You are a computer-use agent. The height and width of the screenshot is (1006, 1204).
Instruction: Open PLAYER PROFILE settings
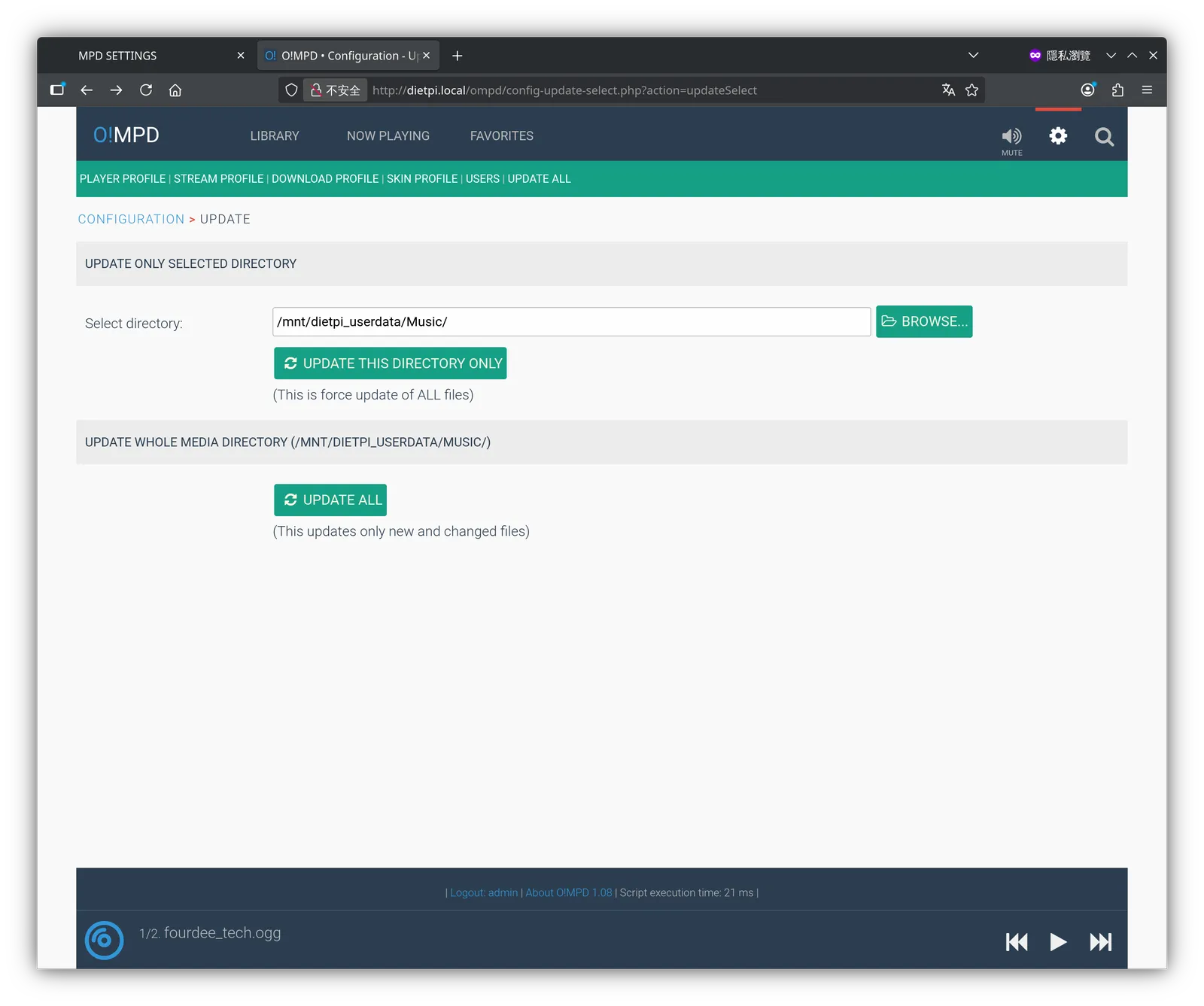(123, 179)
